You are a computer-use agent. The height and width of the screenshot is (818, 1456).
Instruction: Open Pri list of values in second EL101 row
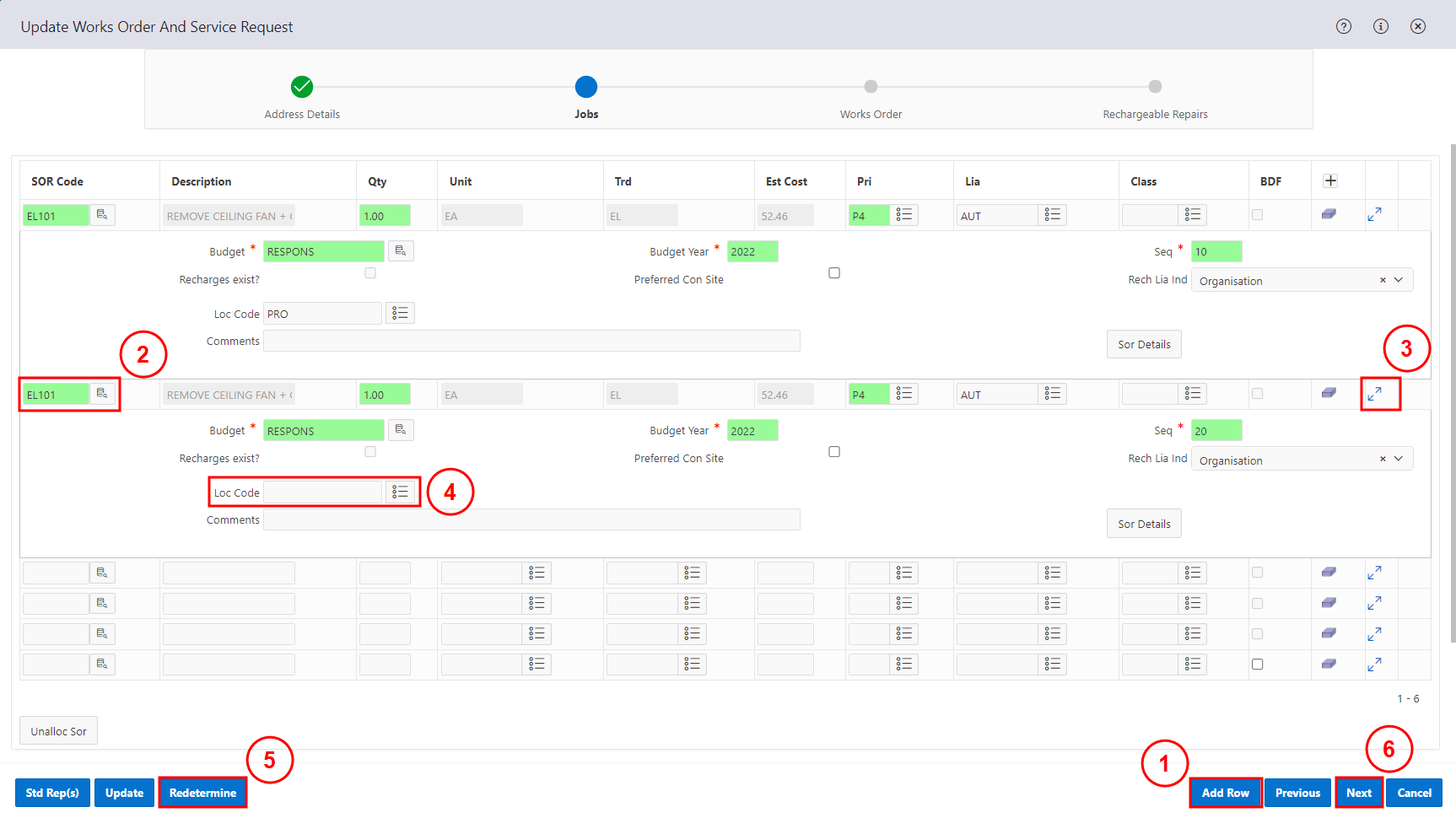click(904, 394)
